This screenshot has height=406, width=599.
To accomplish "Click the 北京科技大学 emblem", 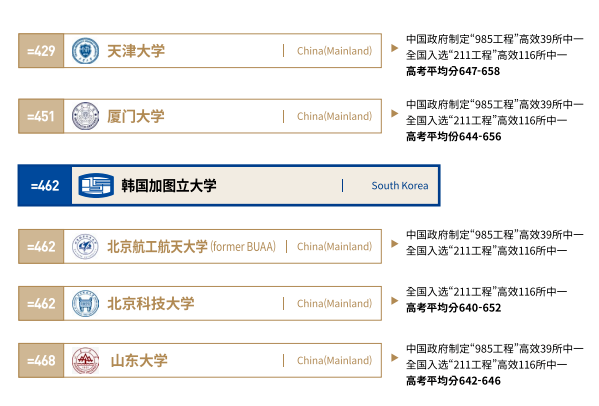I will tap(85, 304).
